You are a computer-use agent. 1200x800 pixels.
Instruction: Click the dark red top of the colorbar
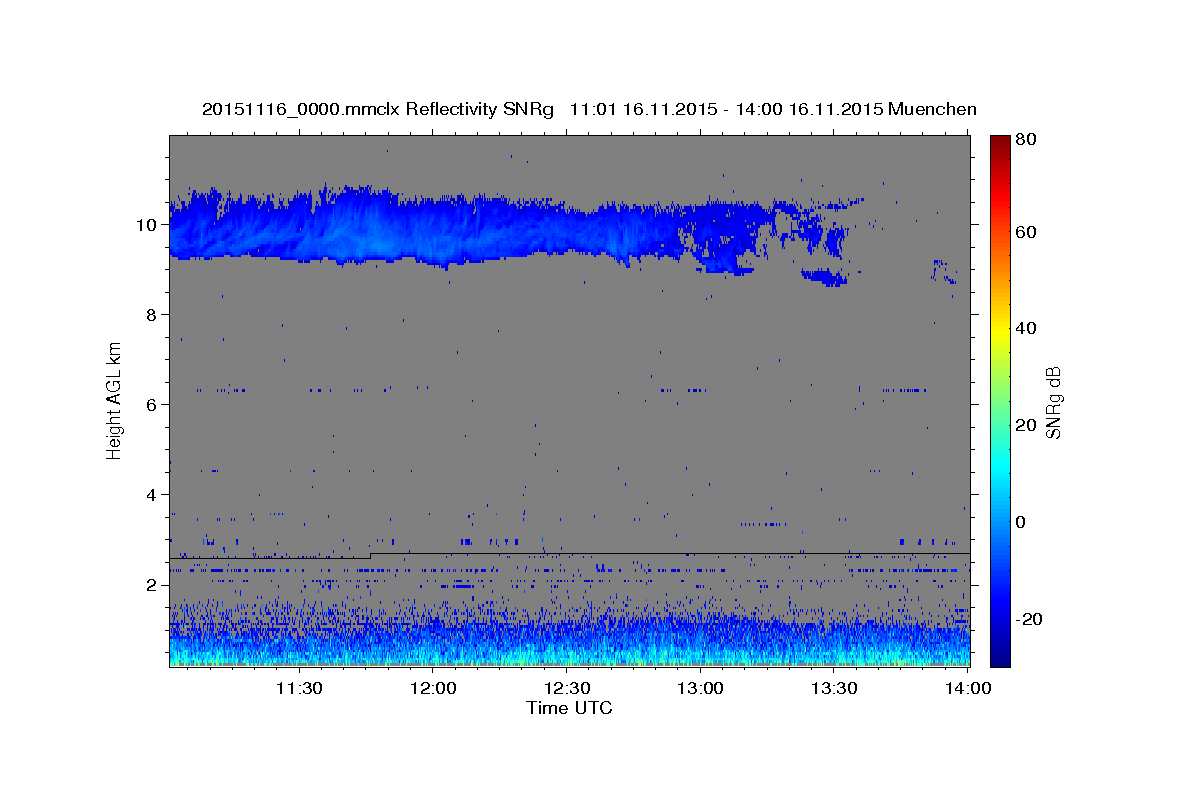coord(1000,142)
